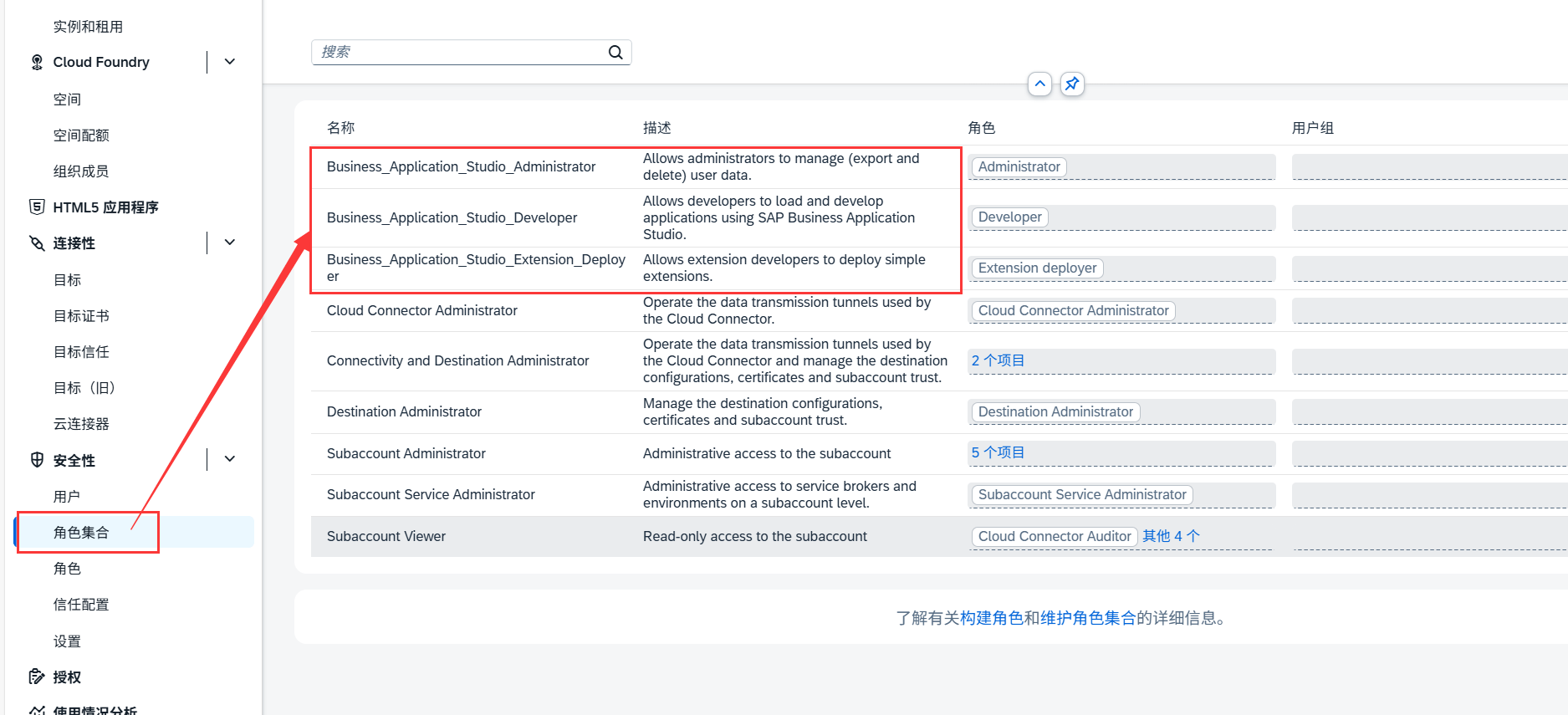The width and height of the screenshot is (1568, 715).
Task: Click the 其他 4 个 link
Action: 1171,536
